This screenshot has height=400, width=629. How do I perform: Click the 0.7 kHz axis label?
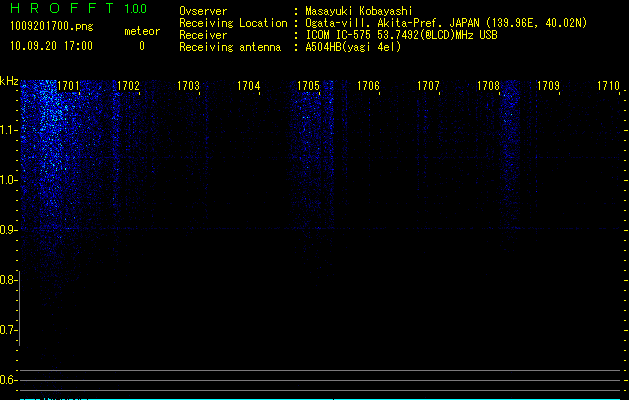[8, 330]
